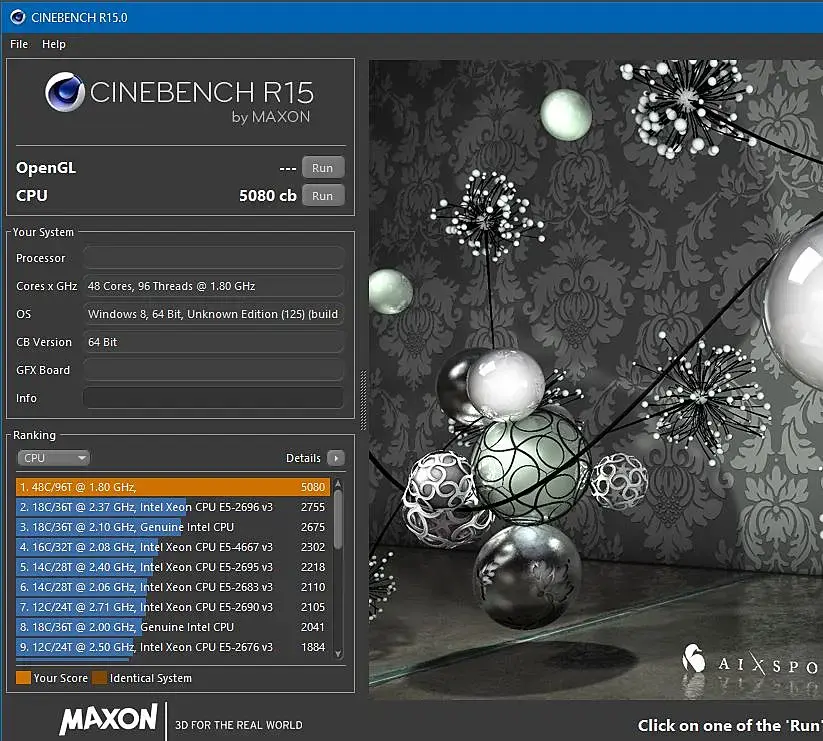This screenshot has width=823, height=741.
Task: Click the Your Score orange legend swatch
Action: click(x=24, y=678)
